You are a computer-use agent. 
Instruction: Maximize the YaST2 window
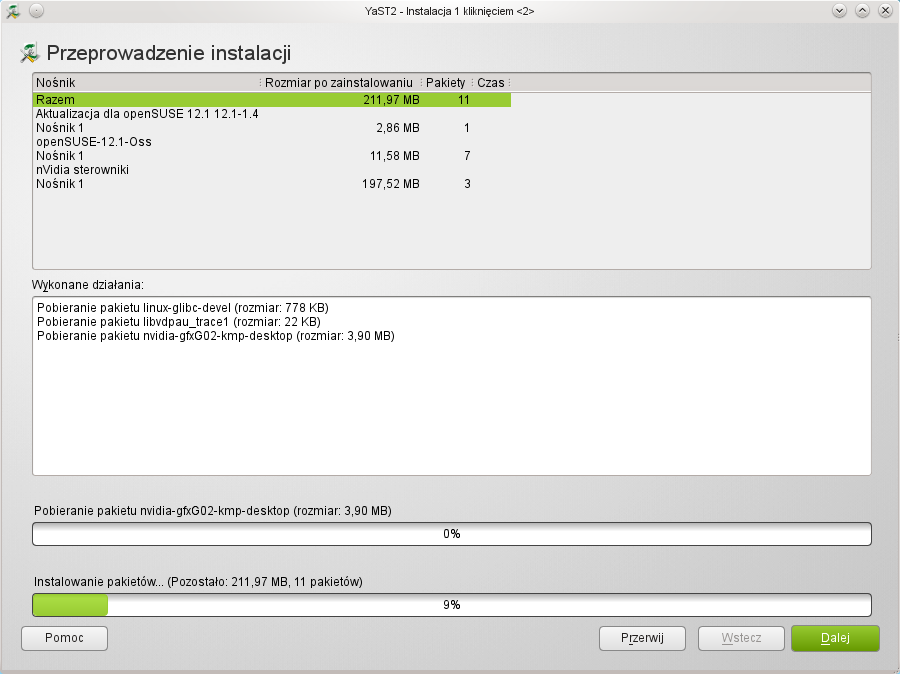coord(862,11)
